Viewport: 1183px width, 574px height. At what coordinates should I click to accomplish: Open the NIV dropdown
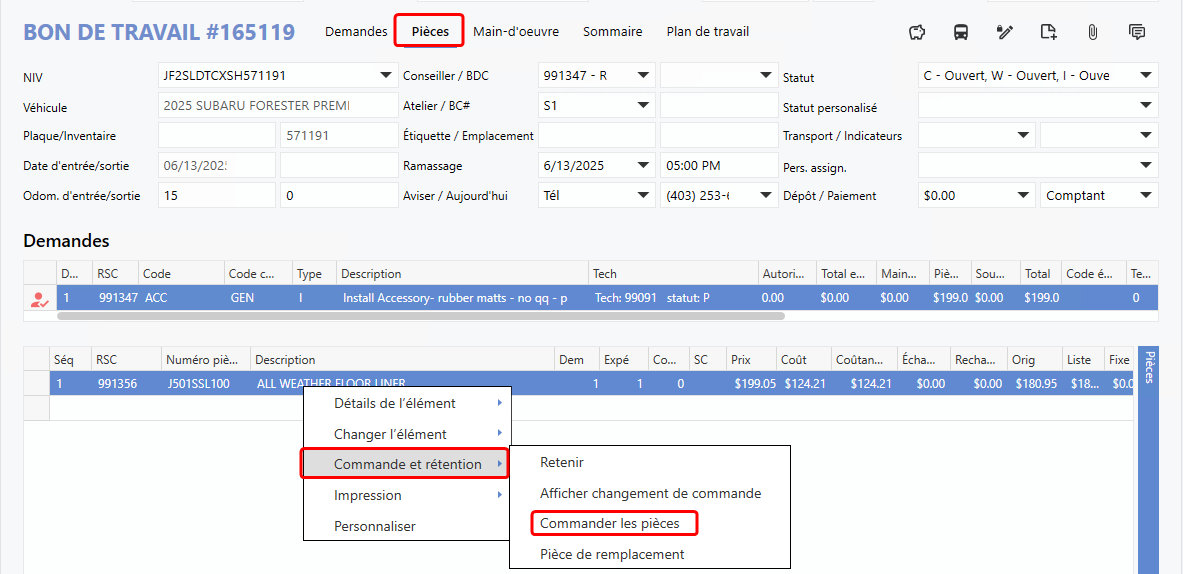[386, 76]
